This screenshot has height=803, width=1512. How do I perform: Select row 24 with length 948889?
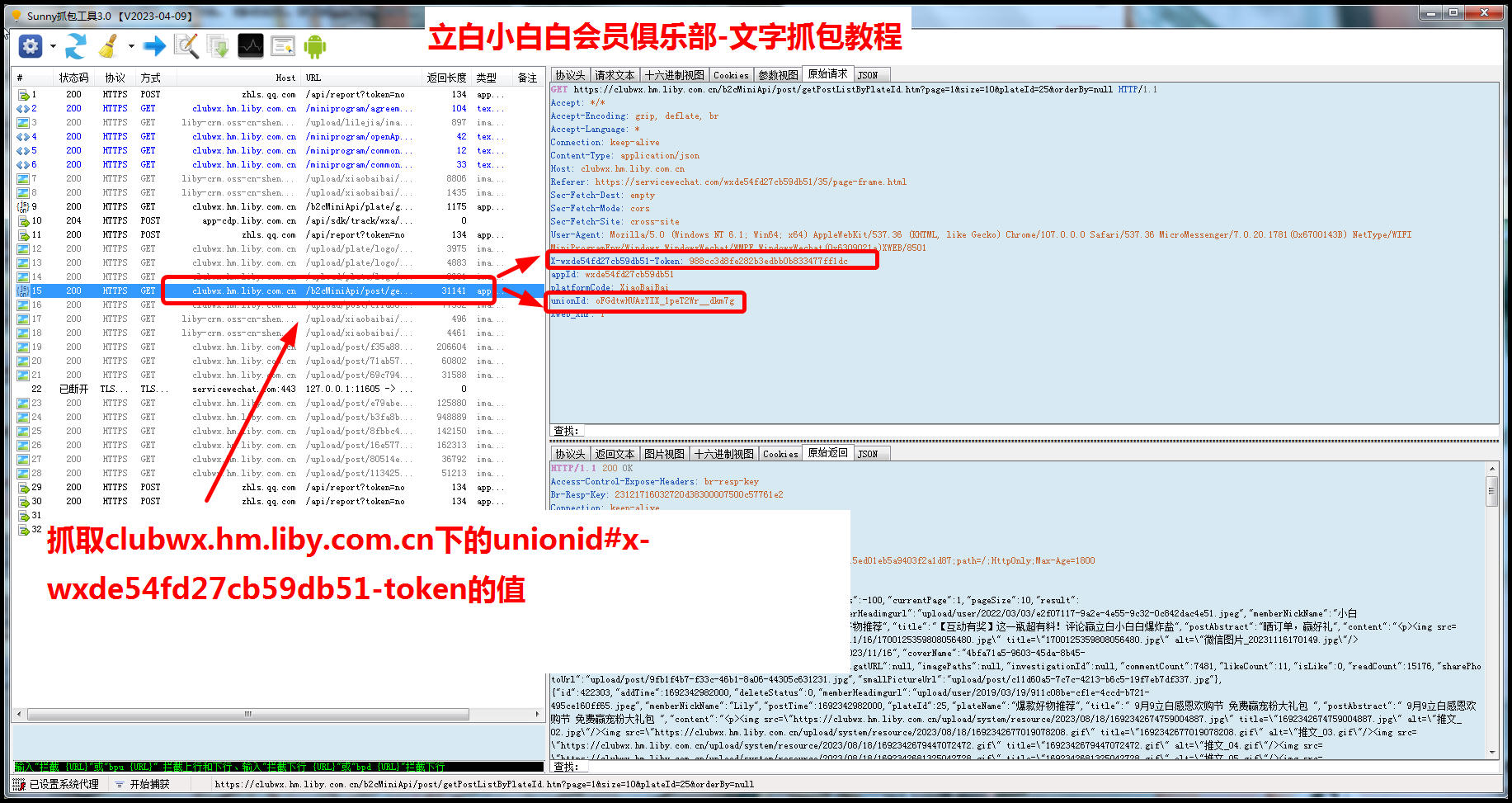tap(278, 418)
